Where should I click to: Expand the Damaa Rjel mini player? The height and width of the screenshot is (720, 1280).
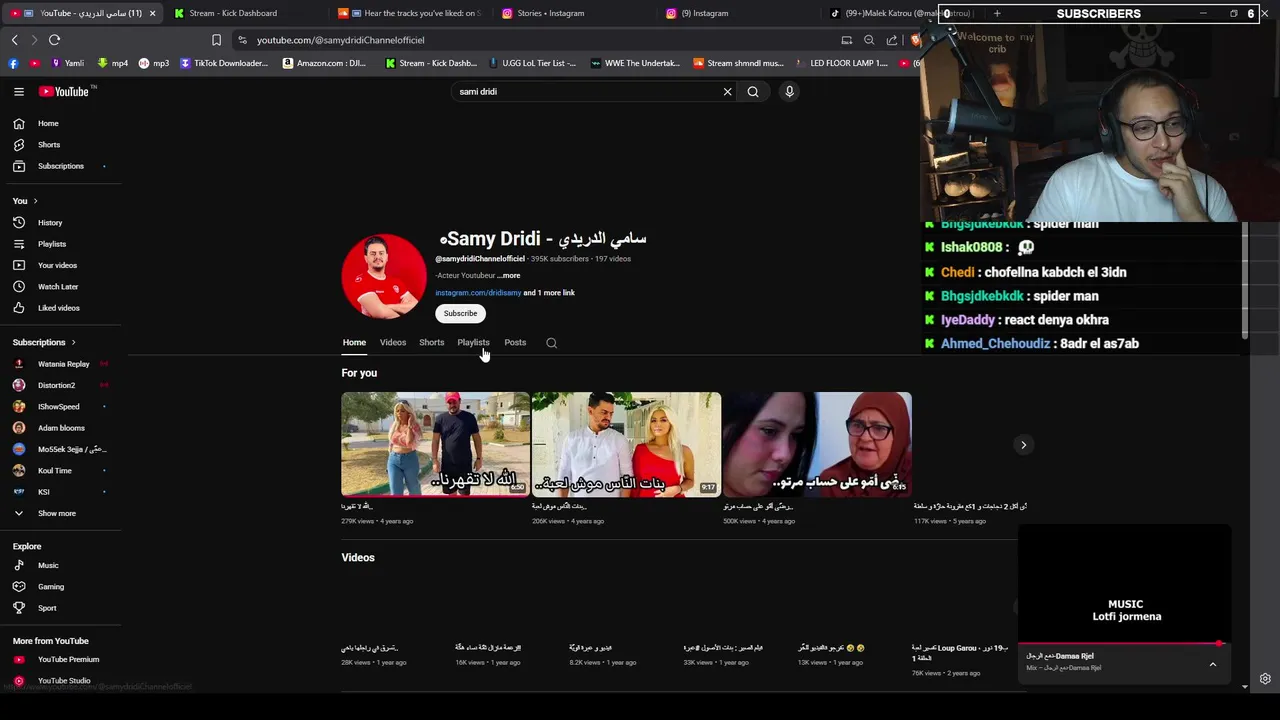pos(1213,664)
